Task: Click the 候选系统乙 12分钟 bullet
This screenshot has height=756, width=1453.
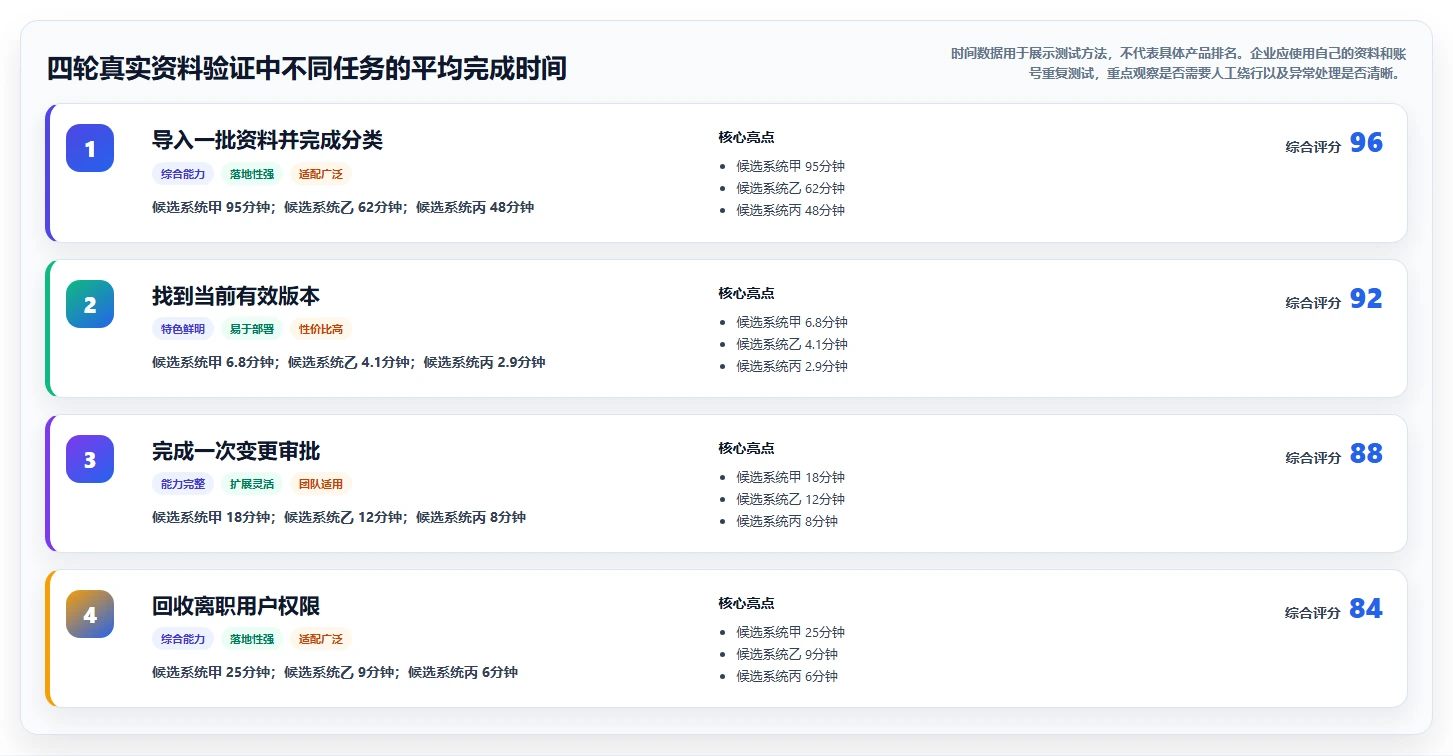Action: pyautogui.click(x=791, y=500)
